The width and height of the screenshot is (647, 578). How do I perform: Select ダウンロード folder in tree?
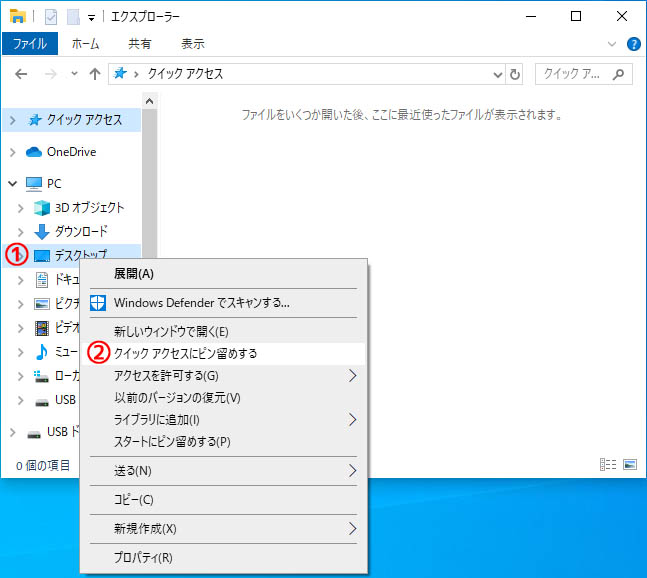tap(71, 231)
